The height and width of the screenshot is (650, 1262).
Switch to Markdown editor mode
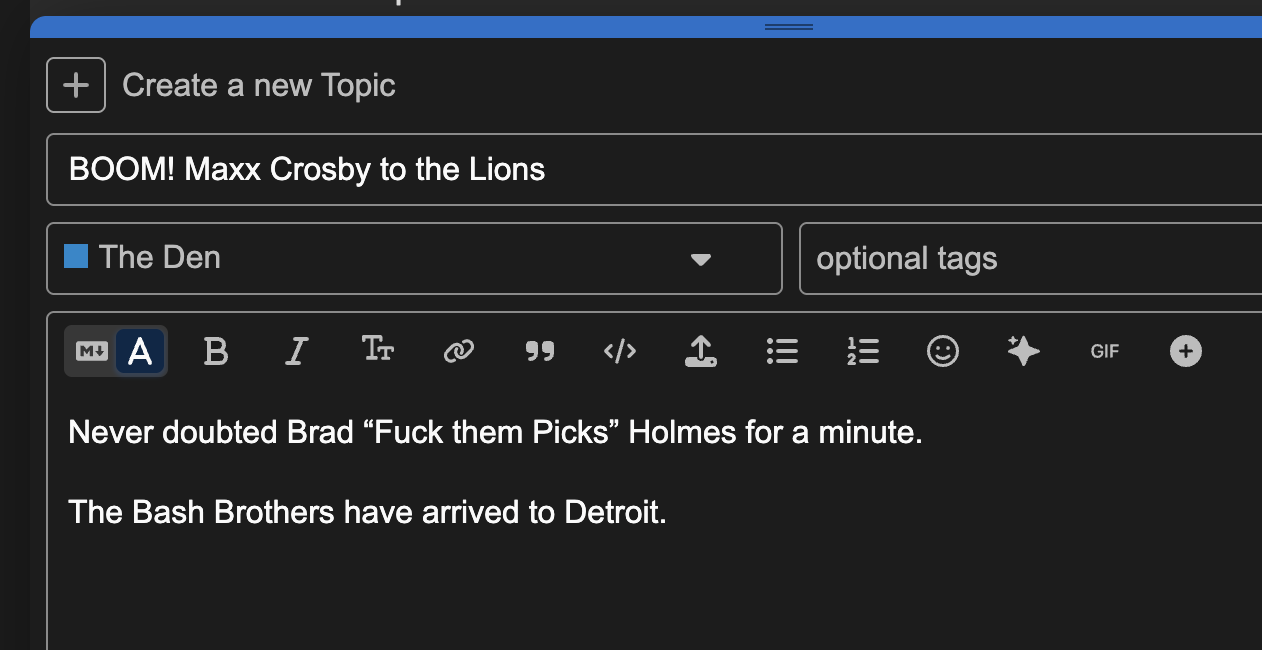92,351
